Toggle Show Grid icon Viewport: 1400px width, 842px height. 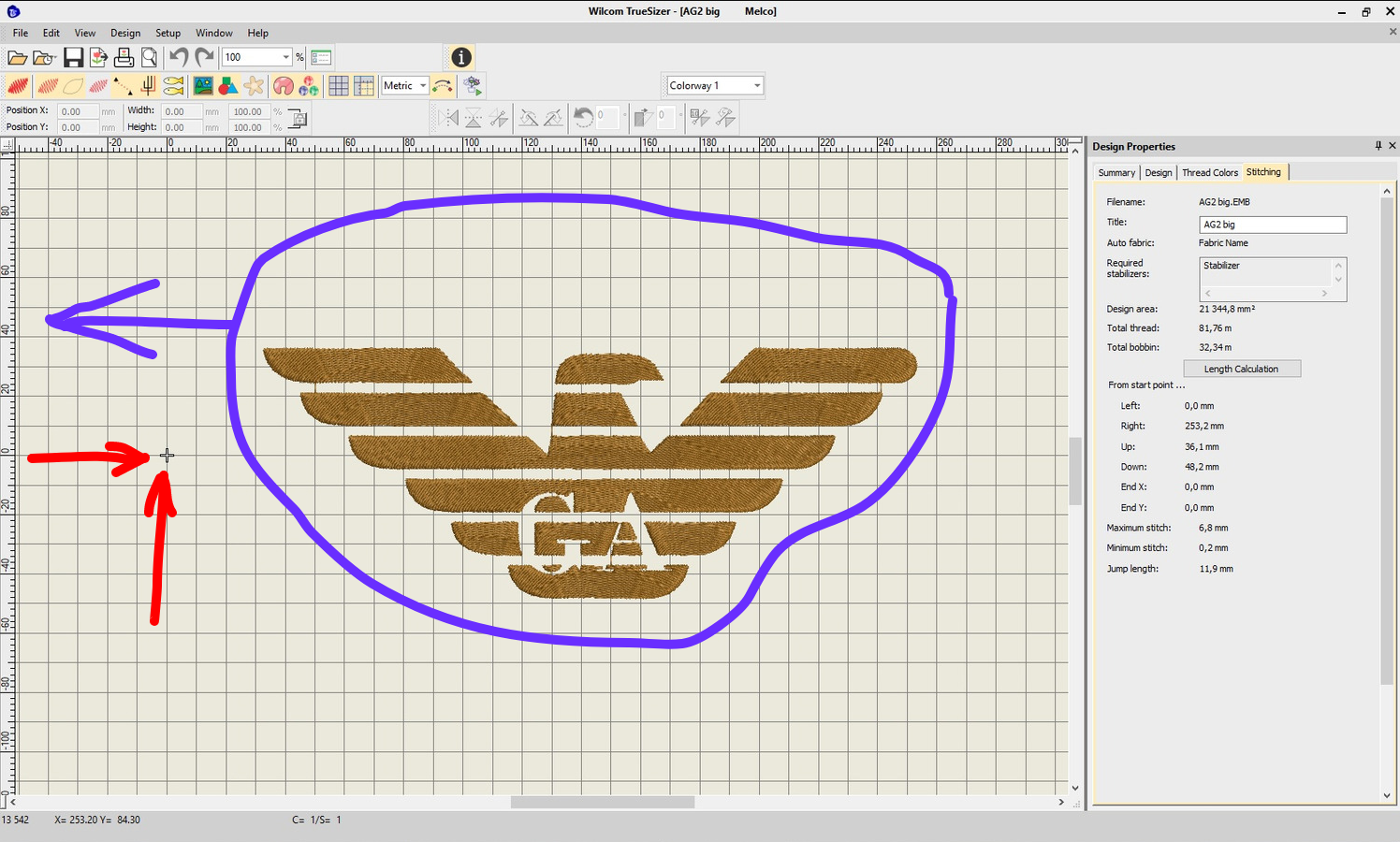[x=339, y=86]
